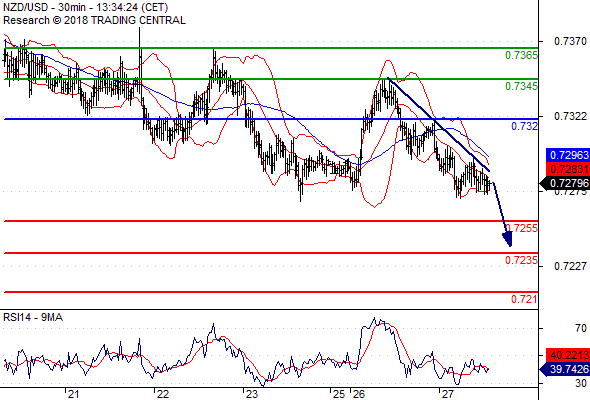Click the red 0.7235 support label
The image size is (590, 400).
(521, 260)
